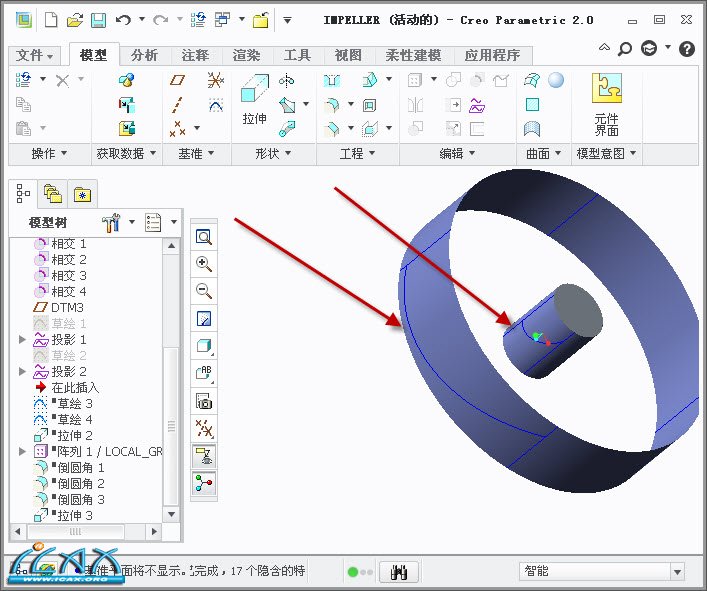Toggle the spin center icon
Viewport: 707px width, 591px height.
click(x=204, y=484)
